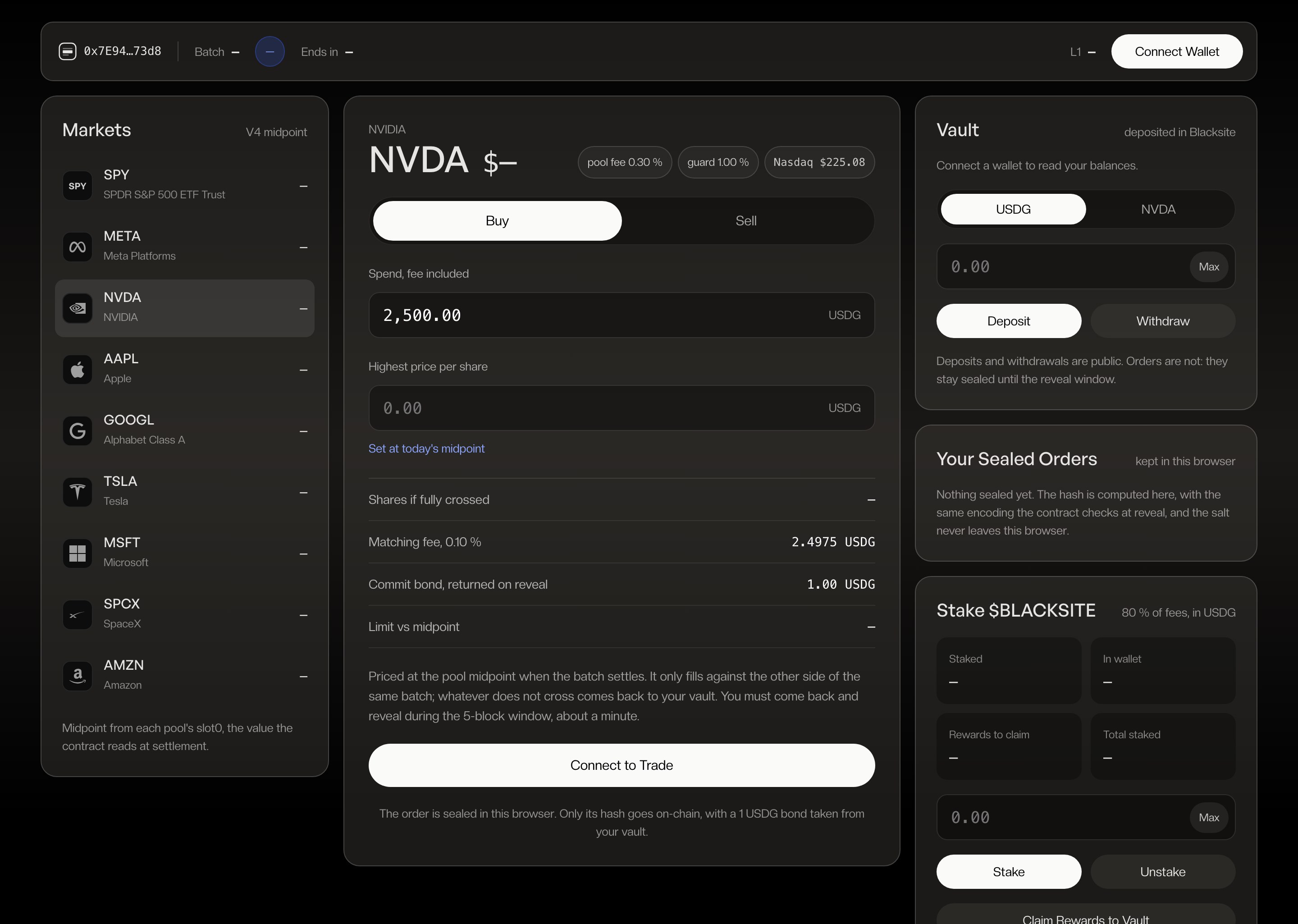The image size is (1298, 924).
Task: Click the Microsoft windows logo icon
Action: click(78, 553)
